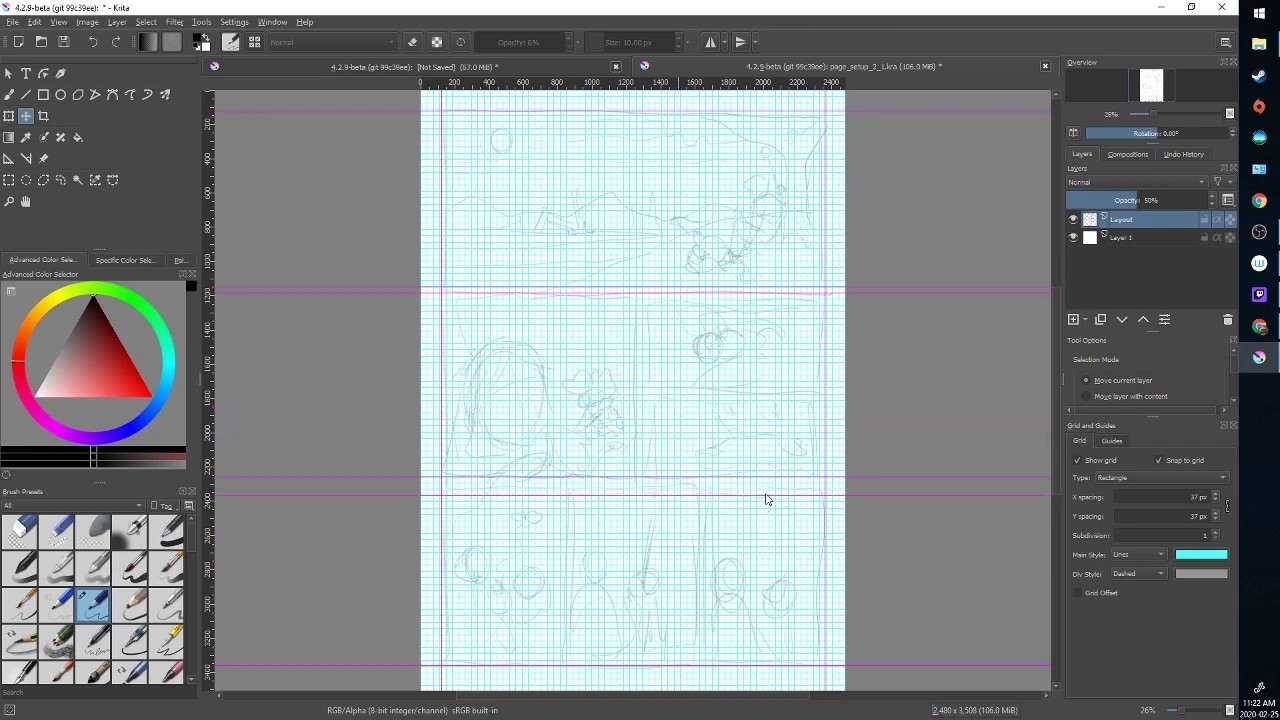Toggle horizontal mirror tool
1280x720 pixels.
(x=711, y=42)
